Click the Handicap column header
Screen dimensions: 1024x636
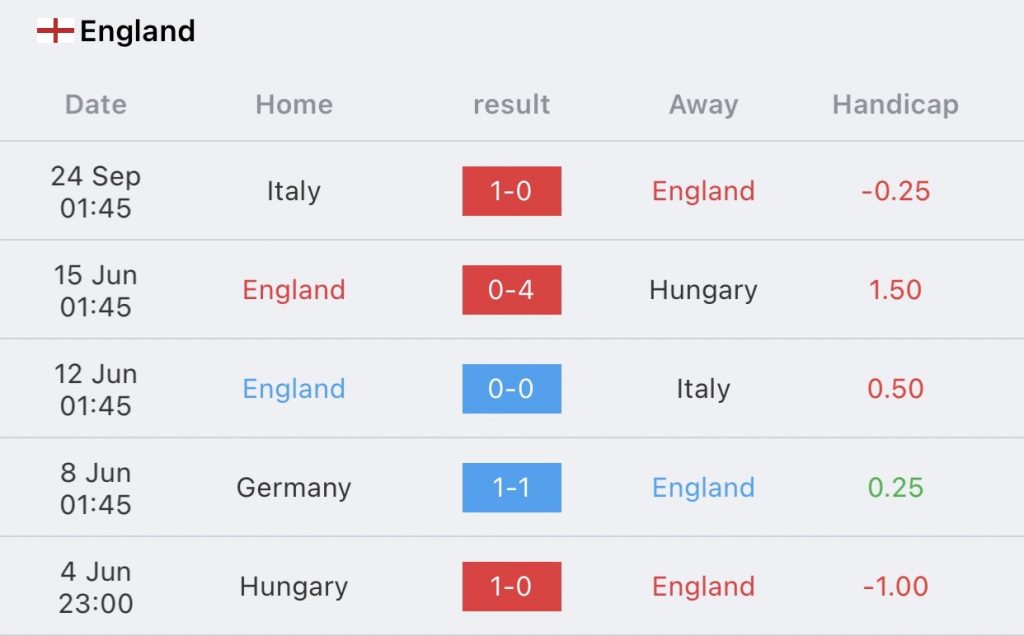point(895,104)
